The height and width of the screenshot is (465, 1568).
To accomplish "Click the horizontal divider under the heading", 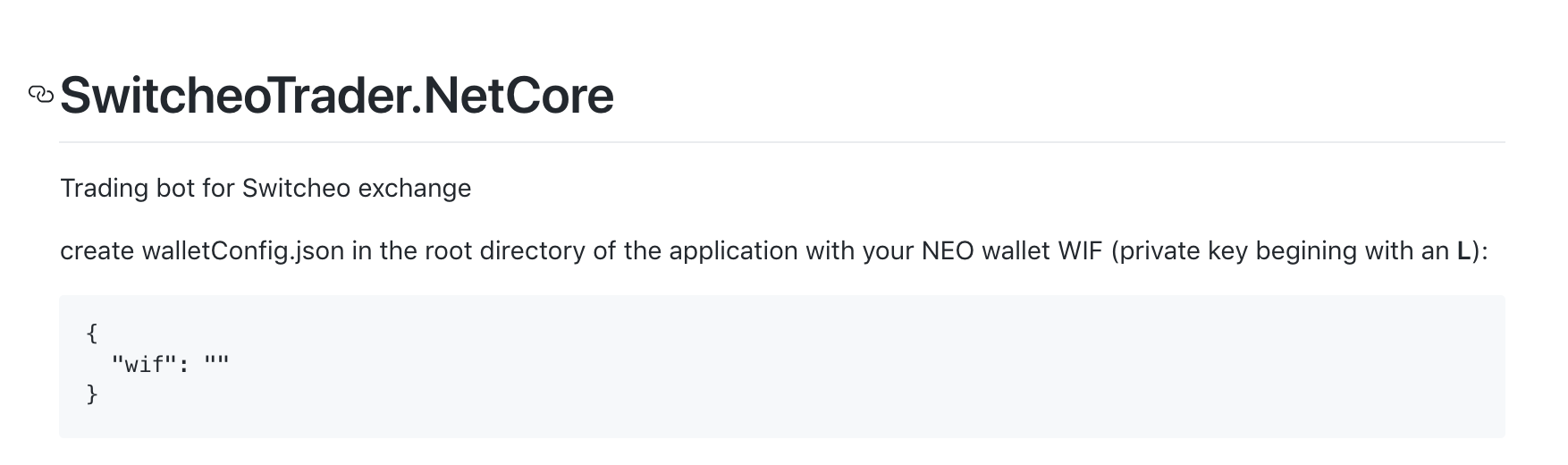I will tap(782, 142).
